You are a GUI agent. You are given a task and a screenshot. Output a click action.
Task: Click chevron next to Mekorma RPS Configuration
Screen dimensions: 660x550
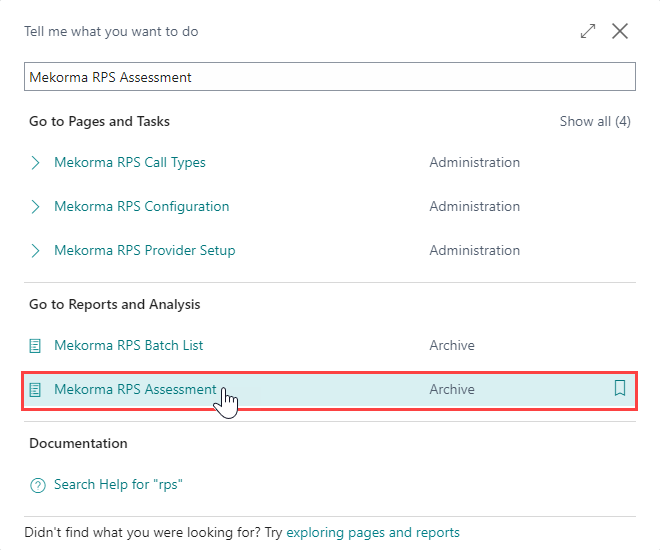[35, 207]
